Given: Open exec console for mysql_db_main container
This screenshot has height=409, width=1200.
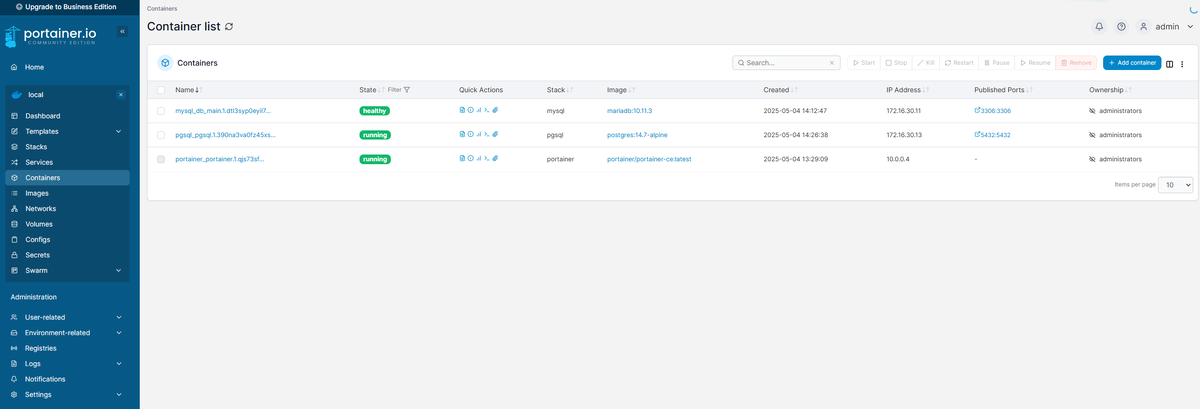Looking at the screenshot, I should click(x=487, y=110).
